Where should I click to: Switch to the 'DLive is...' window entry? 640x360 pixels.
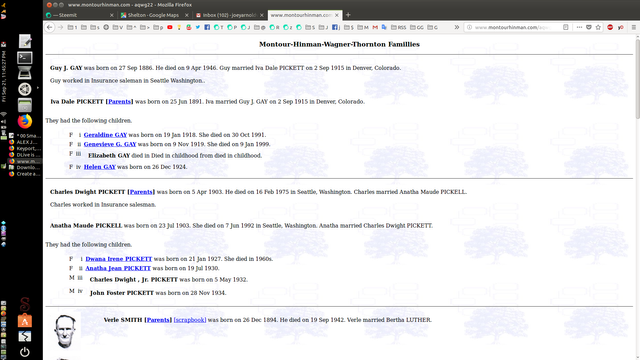(25, 155)
